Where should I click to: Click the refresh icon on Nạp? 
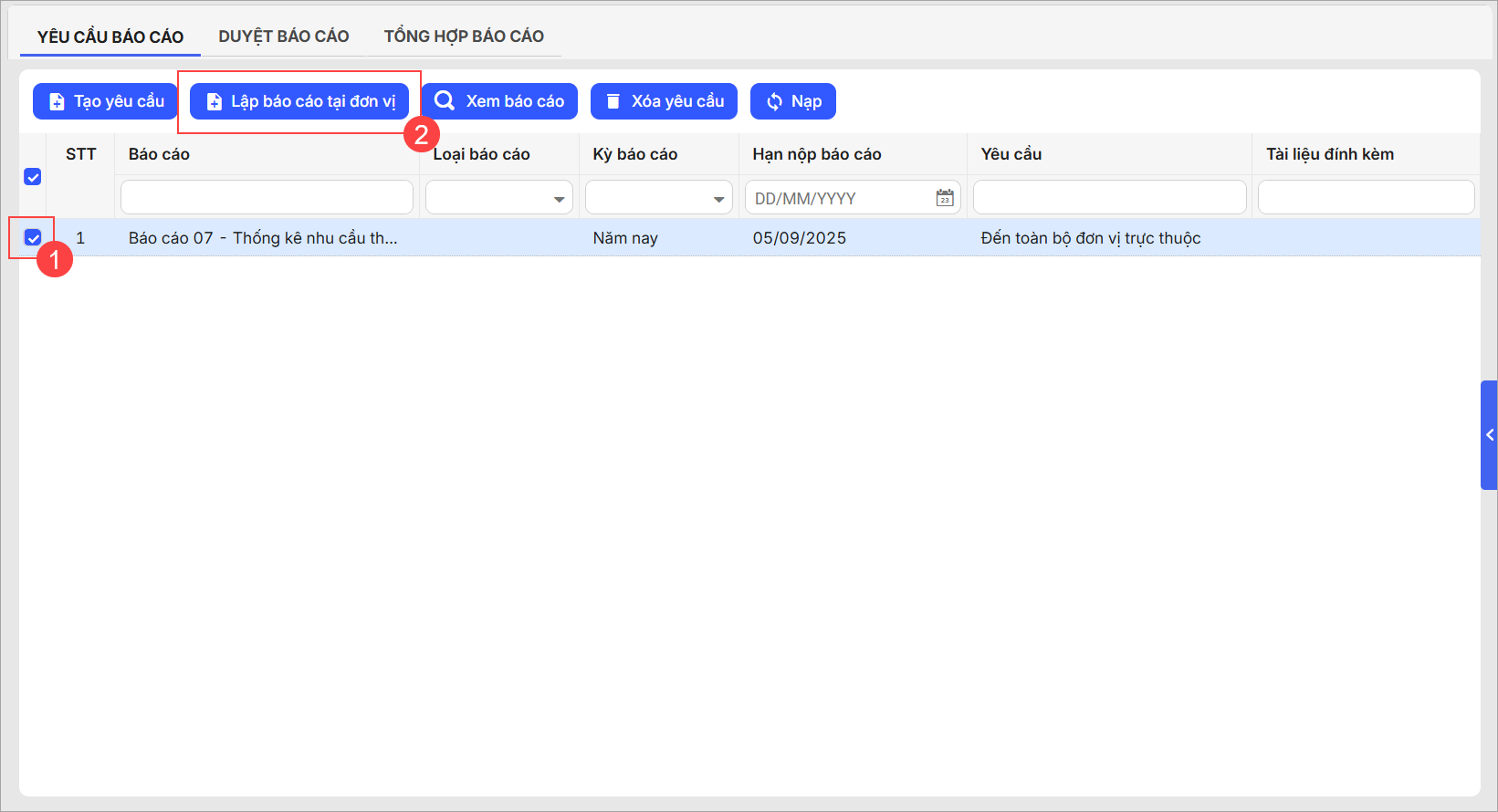pyautogui.click(x=774, y=101)
